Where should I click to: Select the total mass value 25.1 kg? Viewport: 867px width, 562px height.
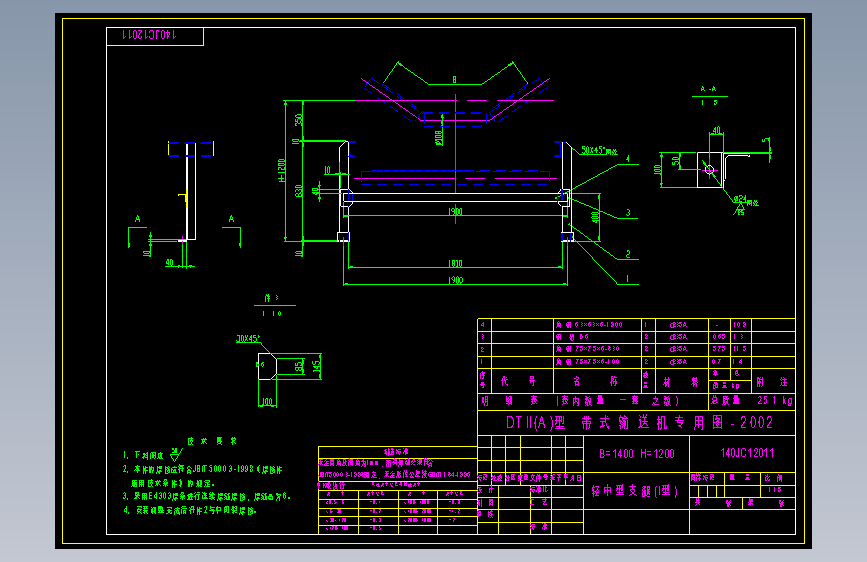coord(775,400)
